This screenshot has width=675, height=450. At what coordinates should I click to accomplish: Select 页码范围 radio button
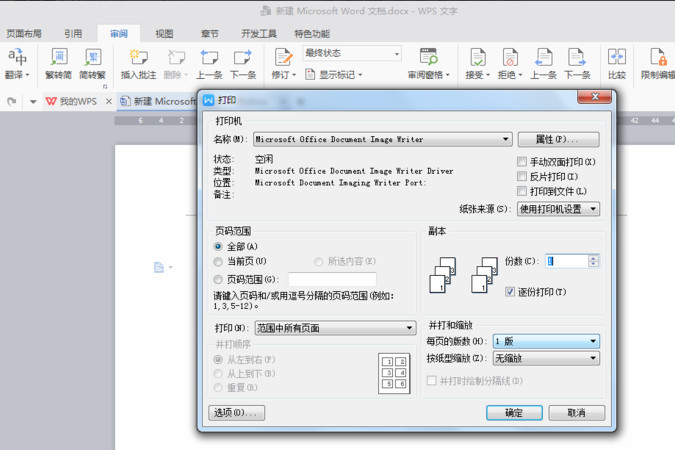[x=218, y=279]
